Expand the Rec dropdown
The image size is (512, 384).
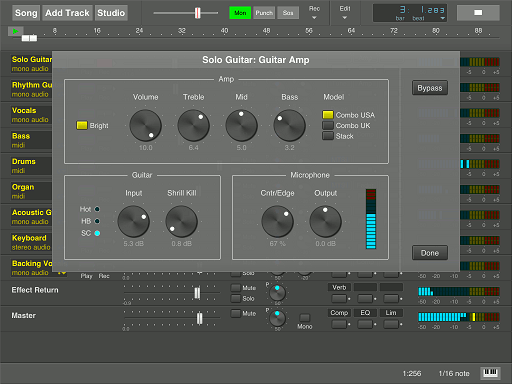point(314,13)
